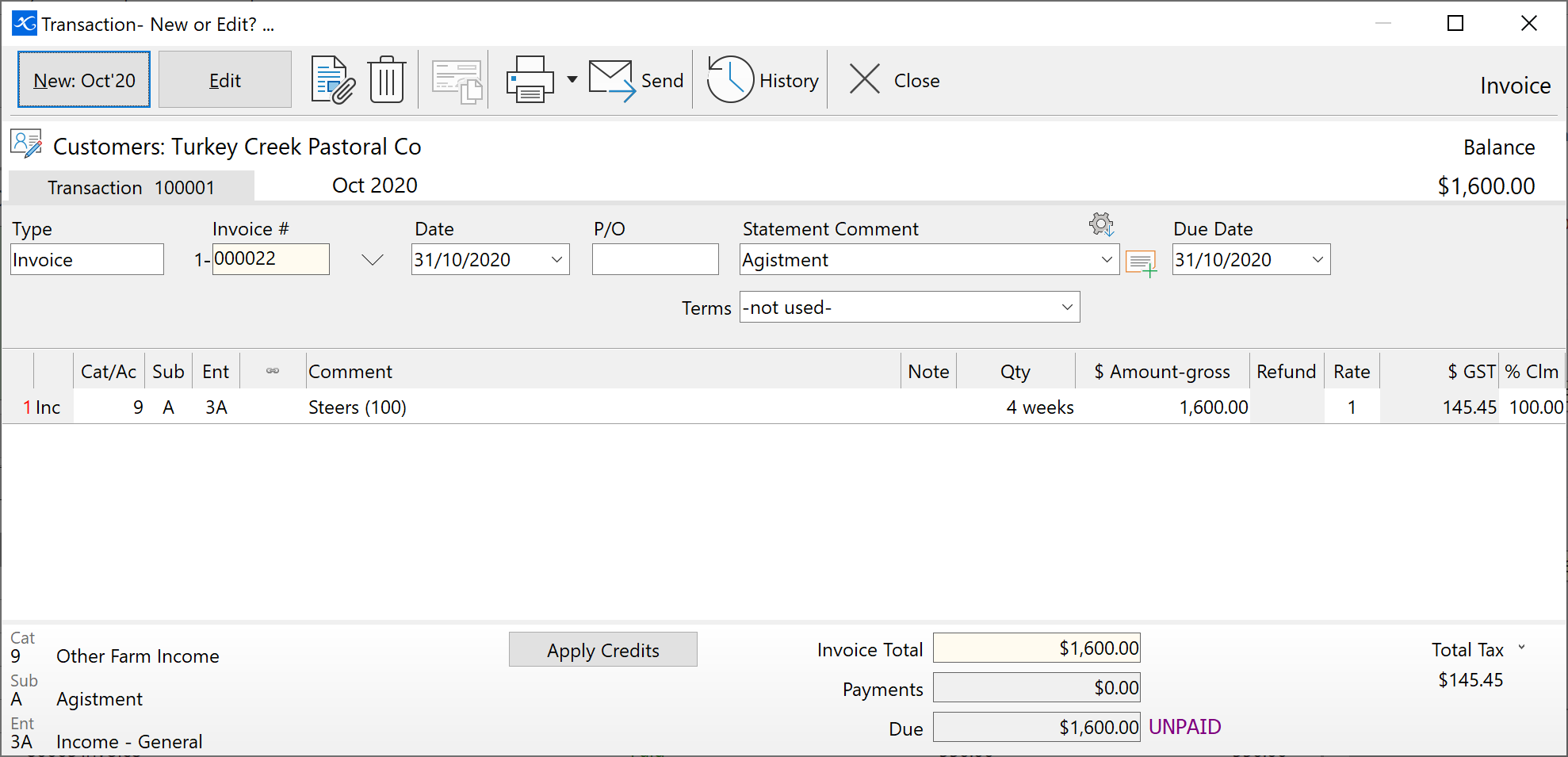Maximize the transaction window
Image resolution: width=1568 pixels, height=757 pixels.
coord(1455,23)
